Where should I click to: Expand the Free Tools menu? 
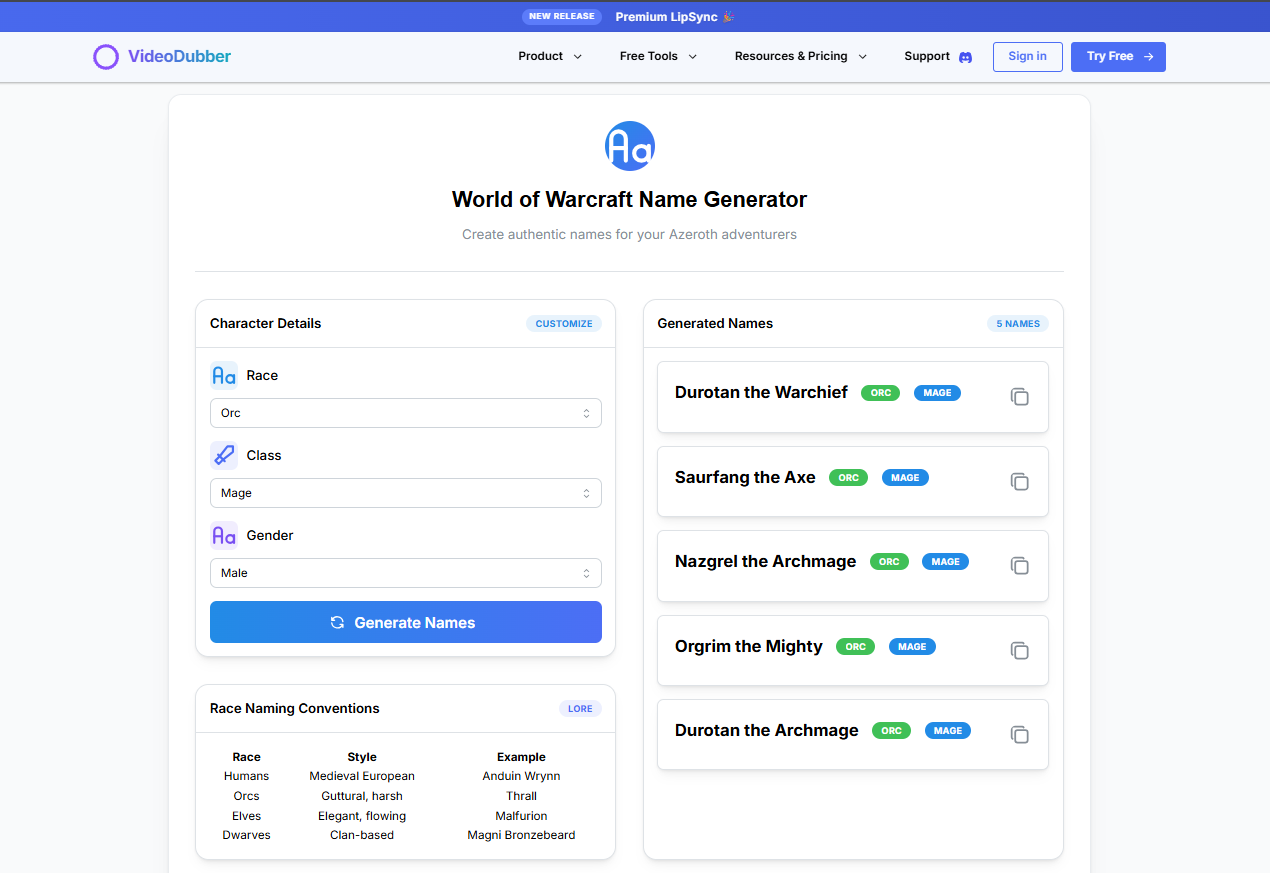658,56
